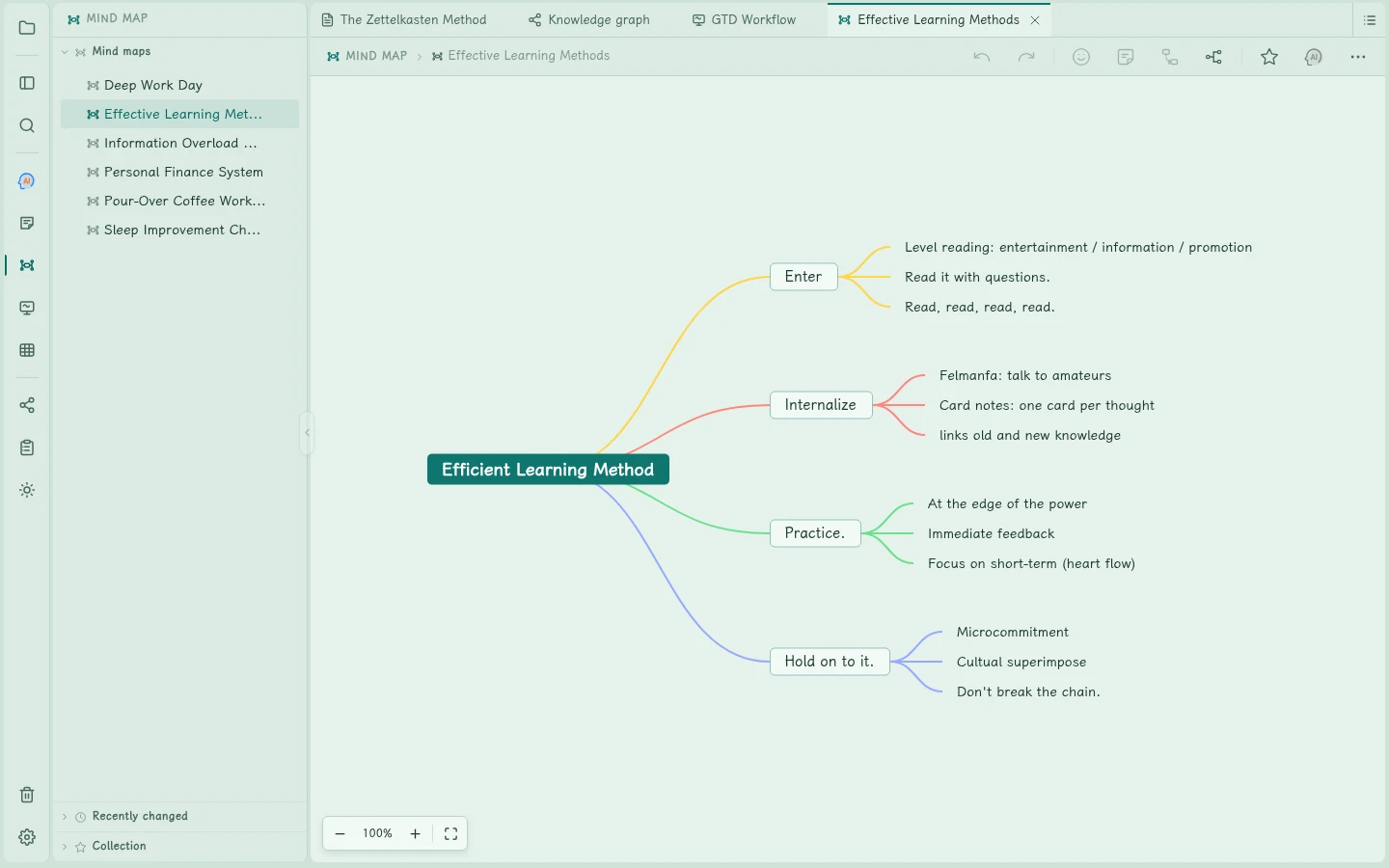
Task: Switch to The Zettelkasten Method tab
Action: (403, 20)
